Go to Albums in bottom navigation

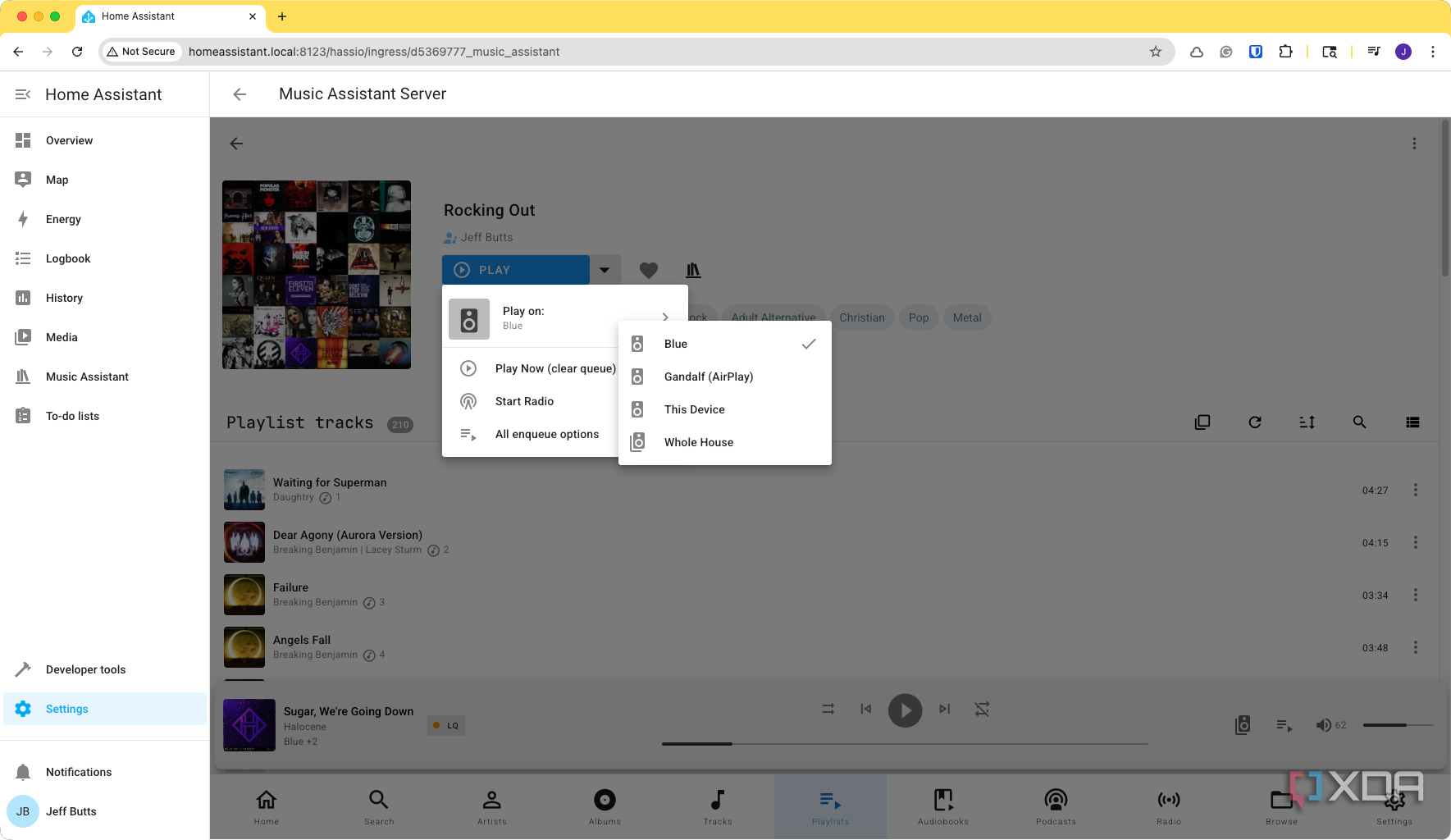[x=605, y=806]
